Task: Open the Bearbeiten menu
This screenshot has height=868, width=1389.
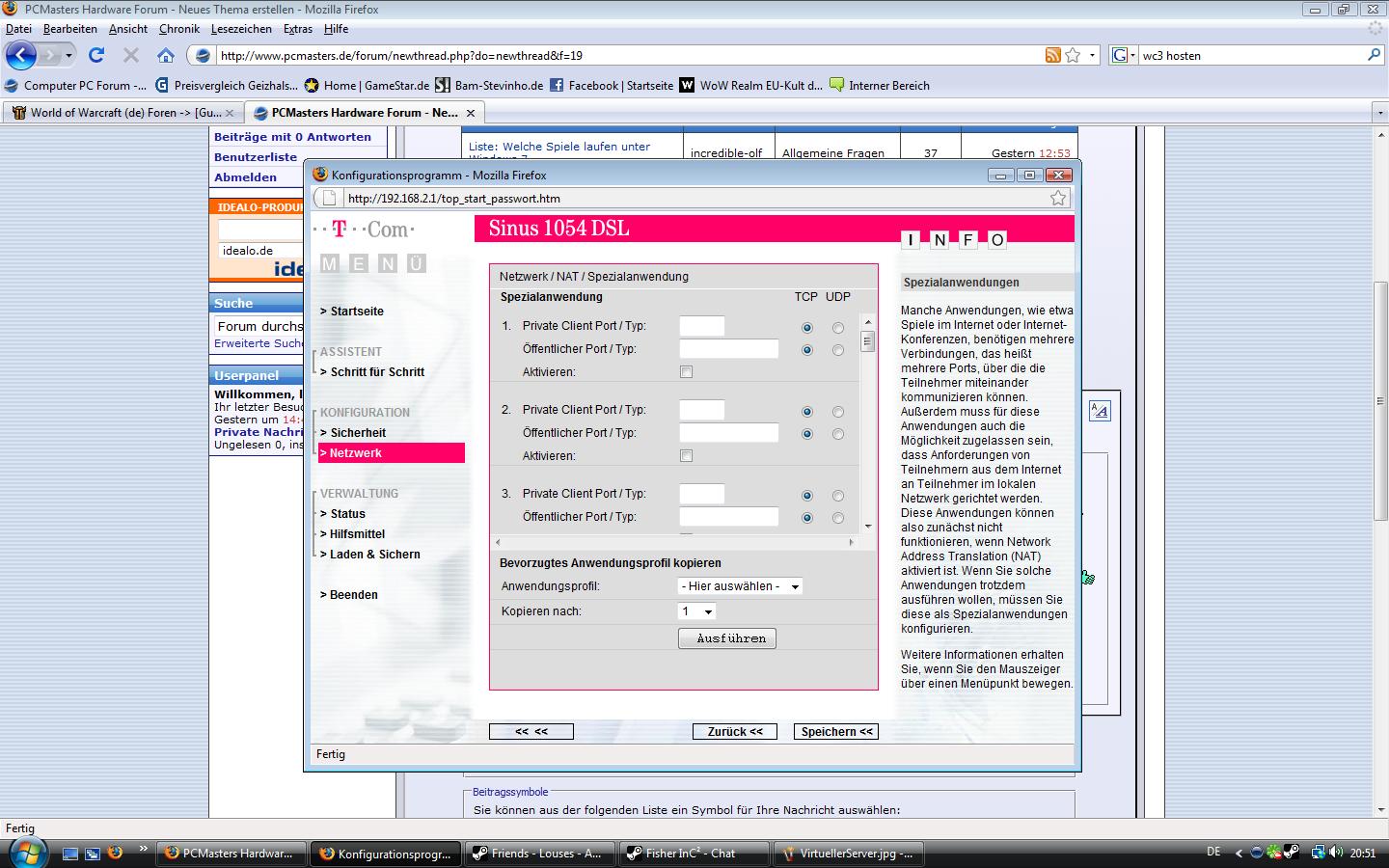Action: pyautogui.click(x=70, y=29)
